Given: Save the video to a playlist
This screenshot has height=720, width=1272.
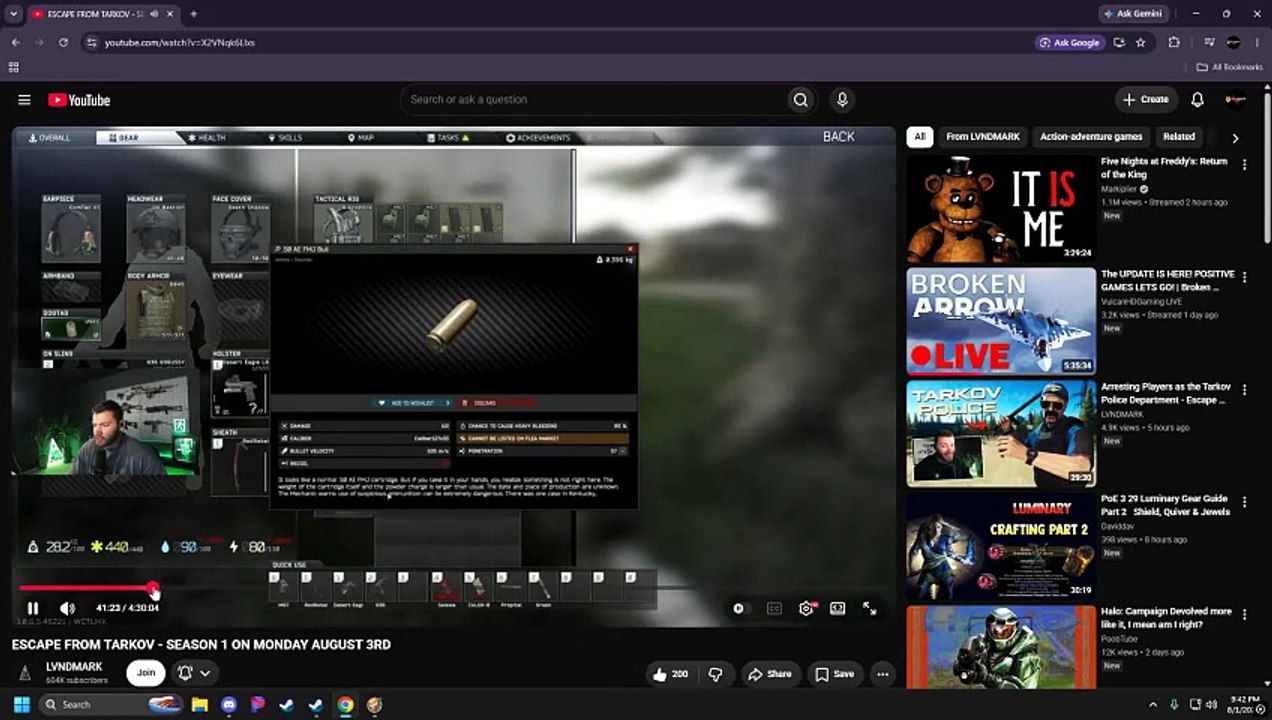Looking at the screenshot, I should 834,674.
